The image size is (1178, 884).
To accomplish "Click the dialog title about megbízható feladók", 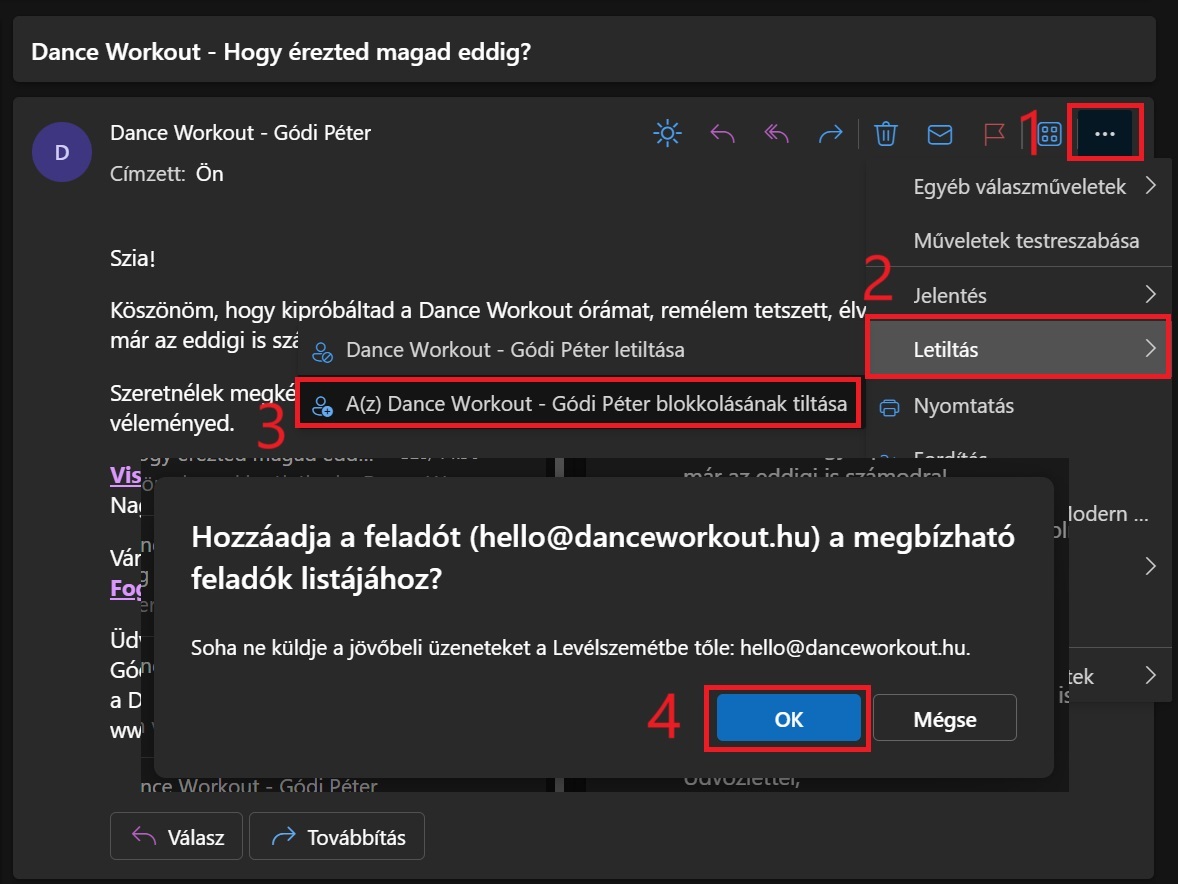I will click(603, 557).
